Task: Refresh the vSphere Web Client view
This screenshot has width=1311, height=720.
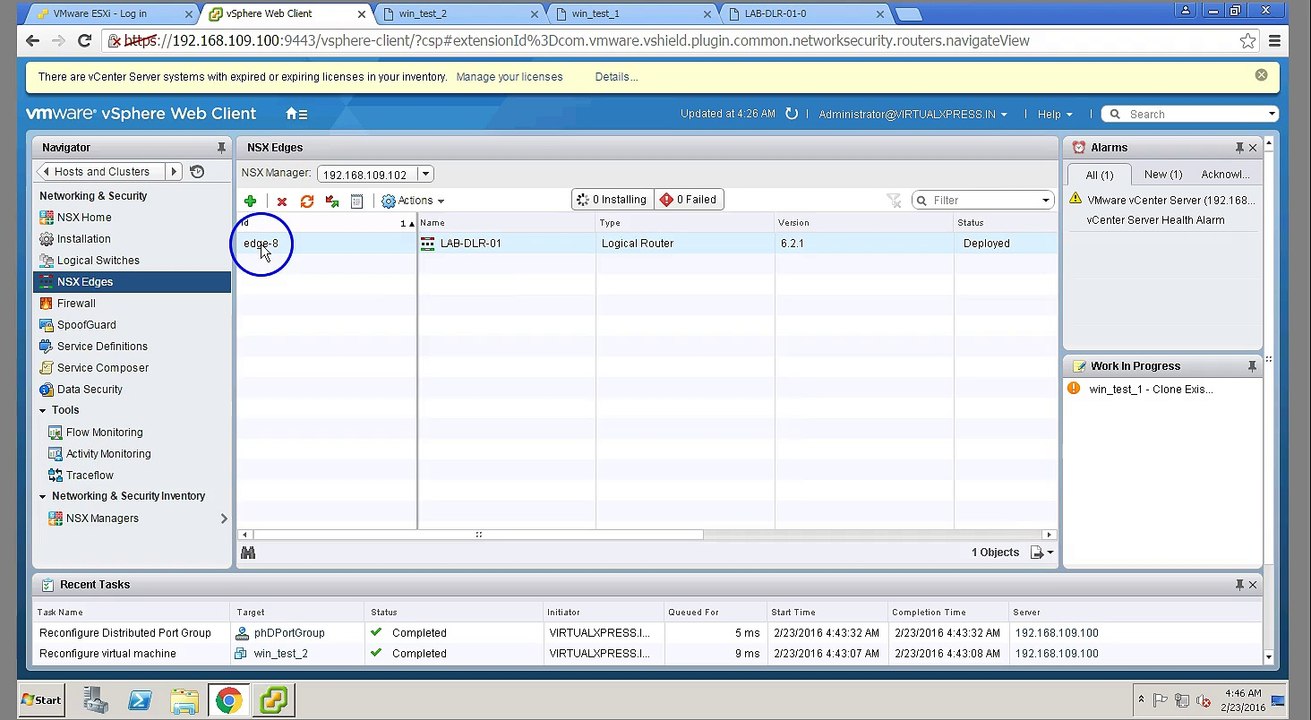Action: tap(792, 114)
